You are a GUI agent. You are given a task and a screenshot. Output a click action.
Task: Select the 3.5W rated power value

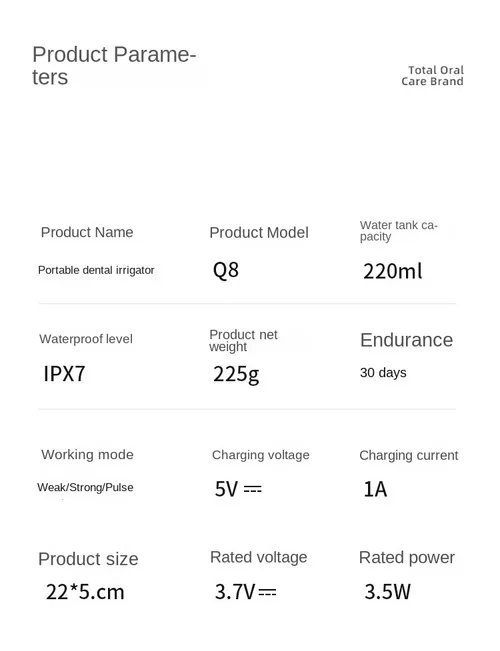click(387, 592)
